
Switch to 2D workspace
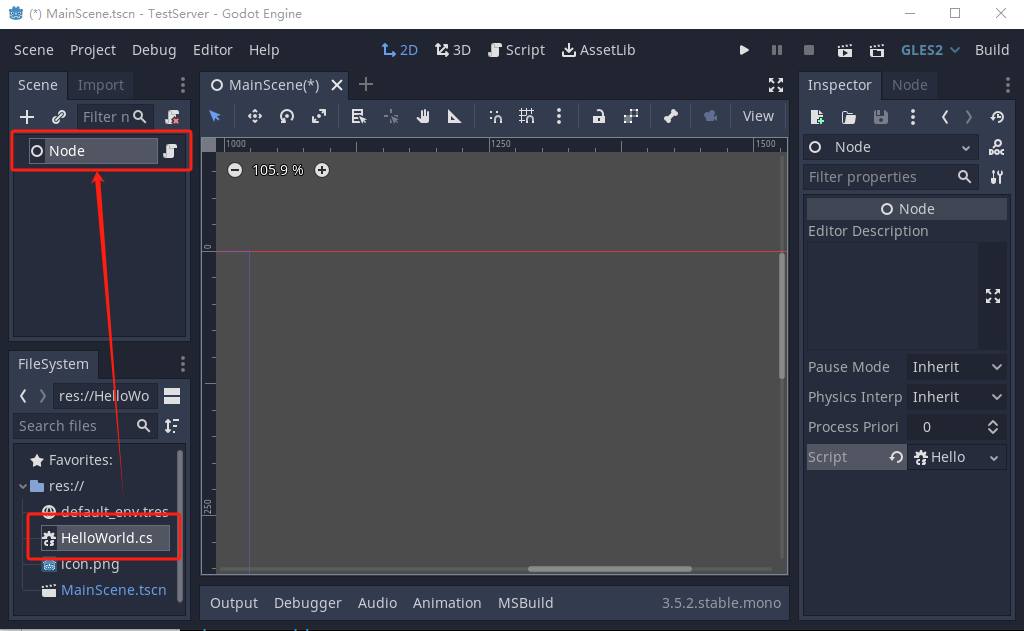click(400, 50)
